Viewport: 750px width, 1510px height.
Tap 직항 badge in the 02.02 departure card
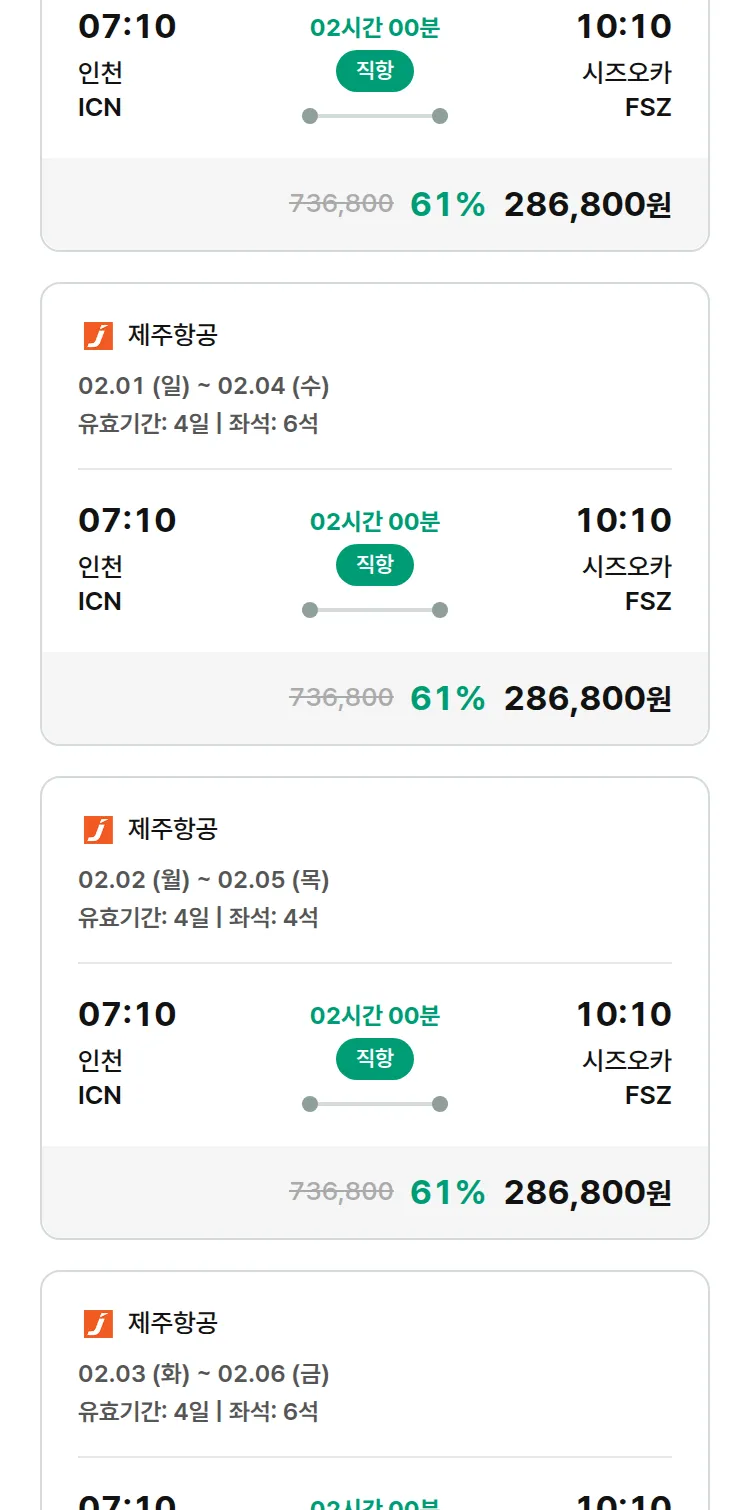pos(374,1059)
